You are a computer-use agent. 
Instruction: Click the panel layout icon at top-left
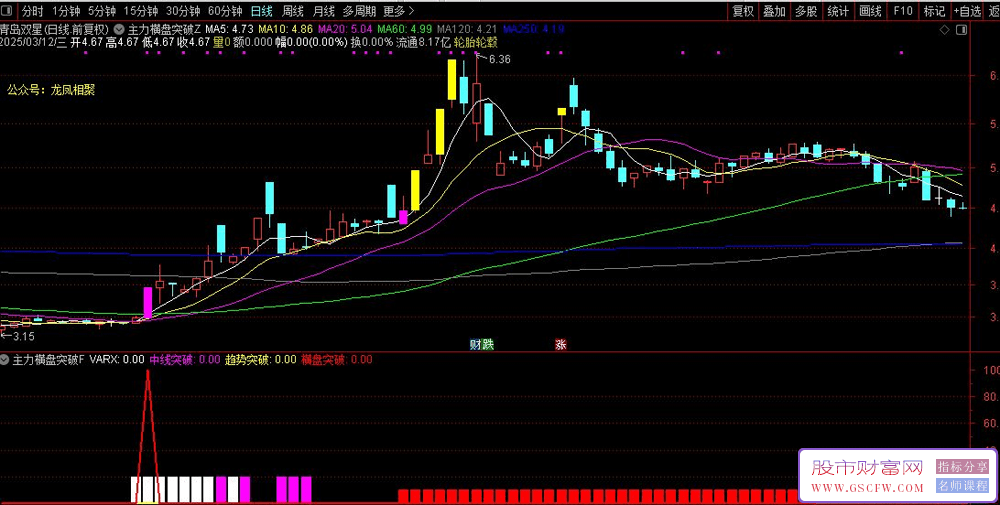pyautogui.click(x=8, y=11)
